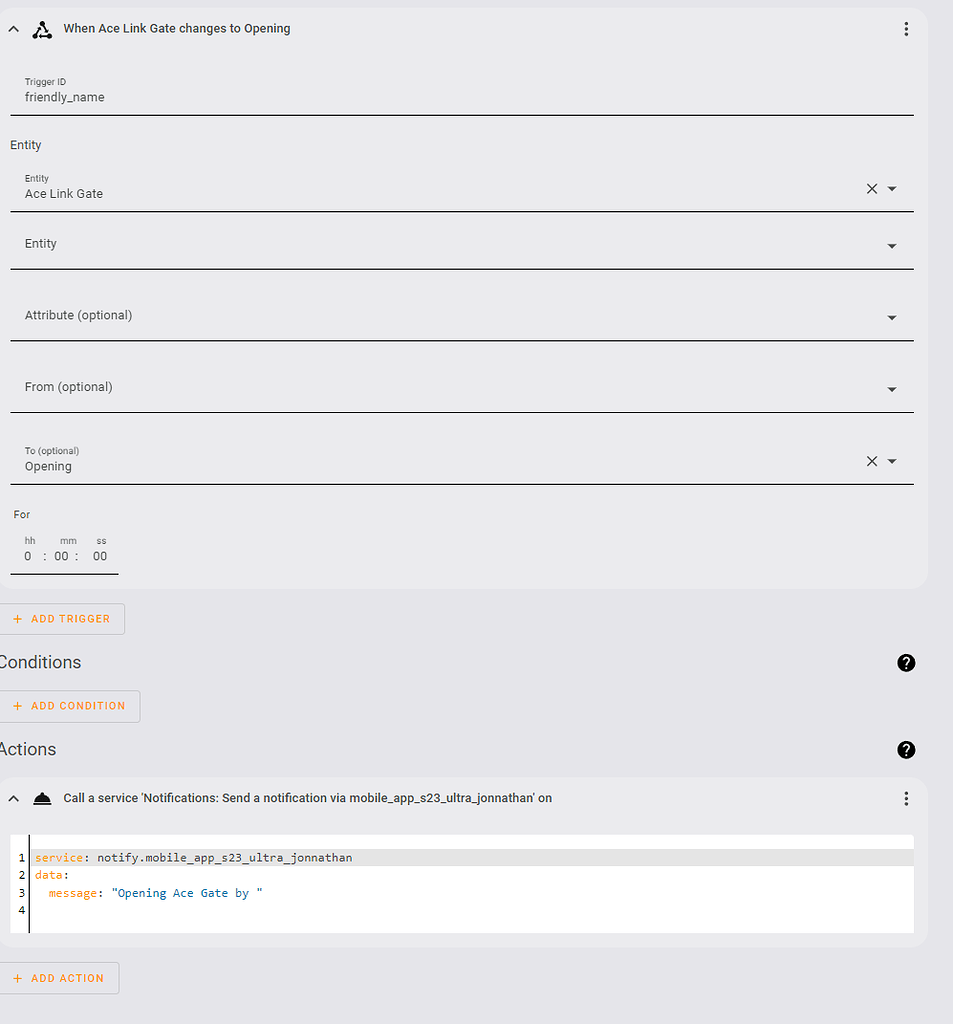The width and height of the screenshot is (953, 1024).
Task: Open the Ace Link Gate entity dropdown
Action: [x=892, y=189]
